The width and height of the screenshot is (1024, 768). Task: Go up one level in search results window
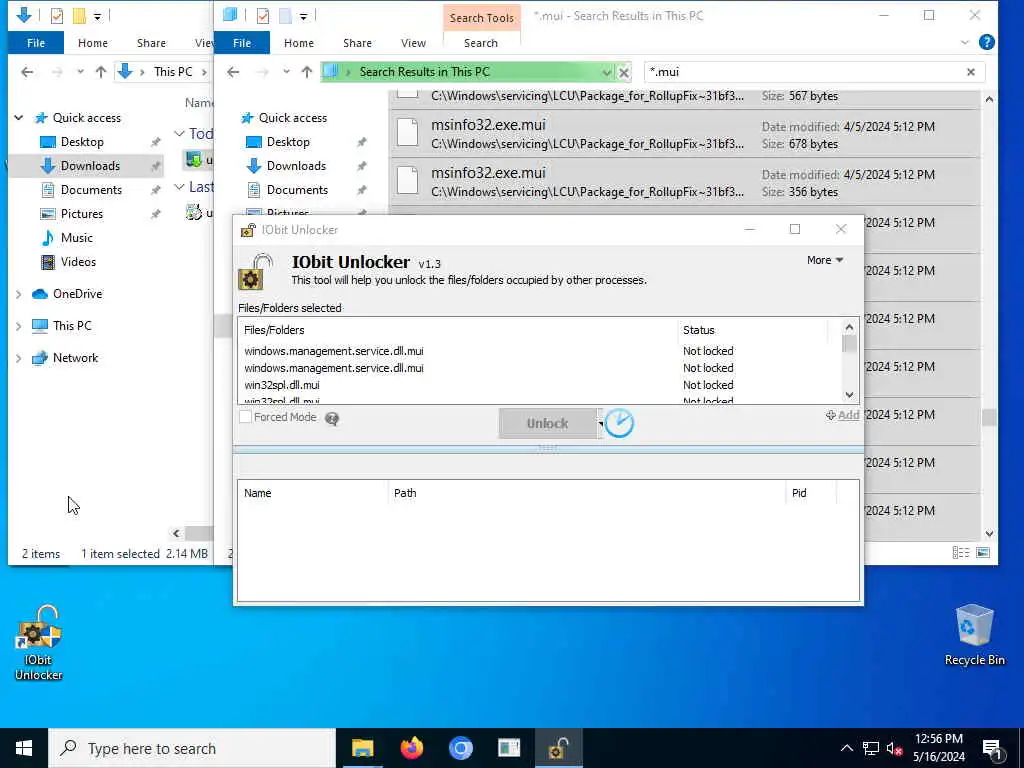coord(306,72)
